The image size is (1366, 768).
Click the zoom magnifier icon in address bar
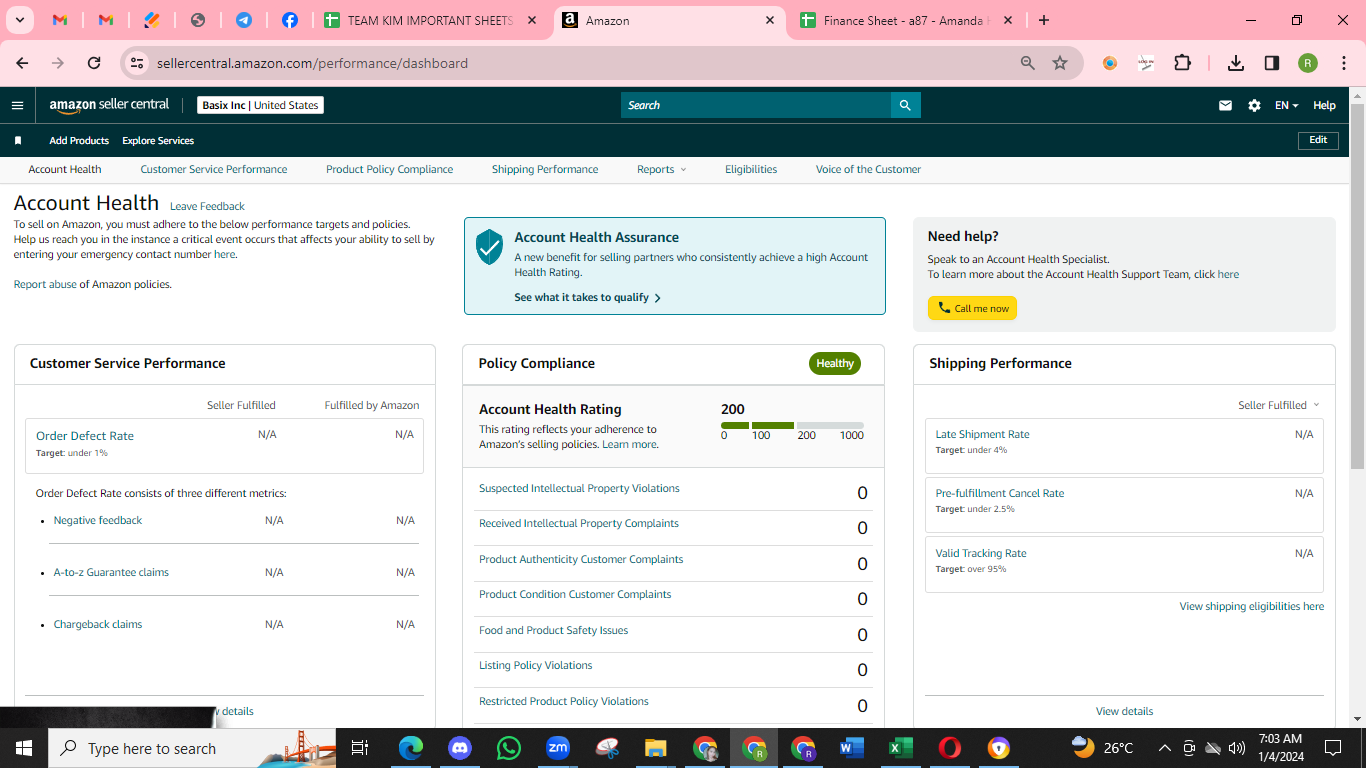[1027, 63]
